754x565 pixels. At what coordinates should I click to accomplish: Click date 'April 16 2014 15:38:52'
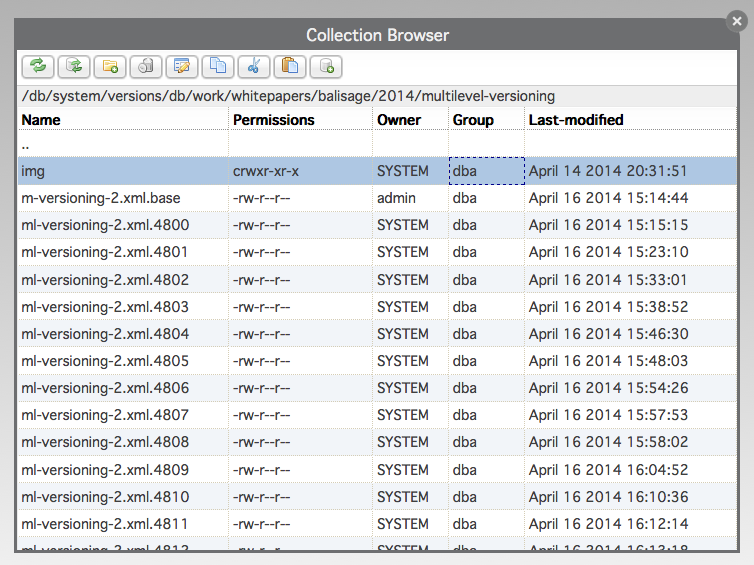coord(608,307)
